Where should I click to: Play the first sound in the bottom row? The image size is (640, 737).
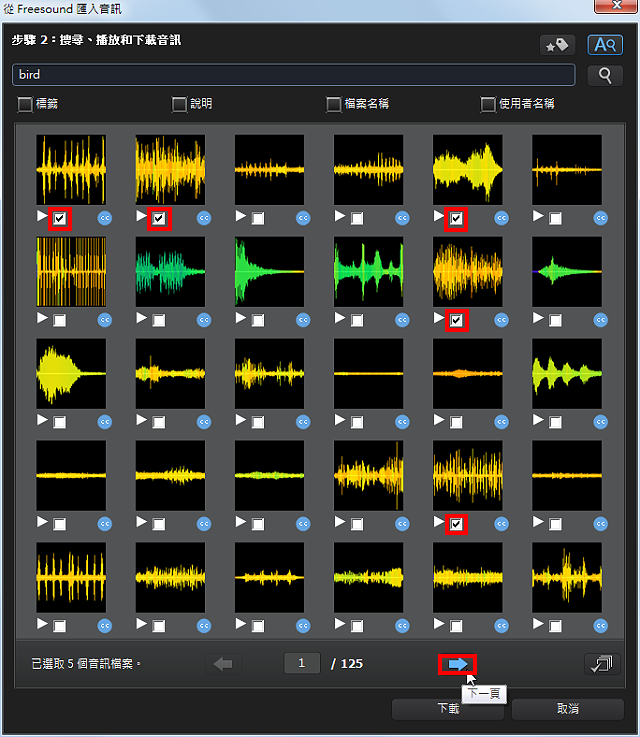click(42, 623)
